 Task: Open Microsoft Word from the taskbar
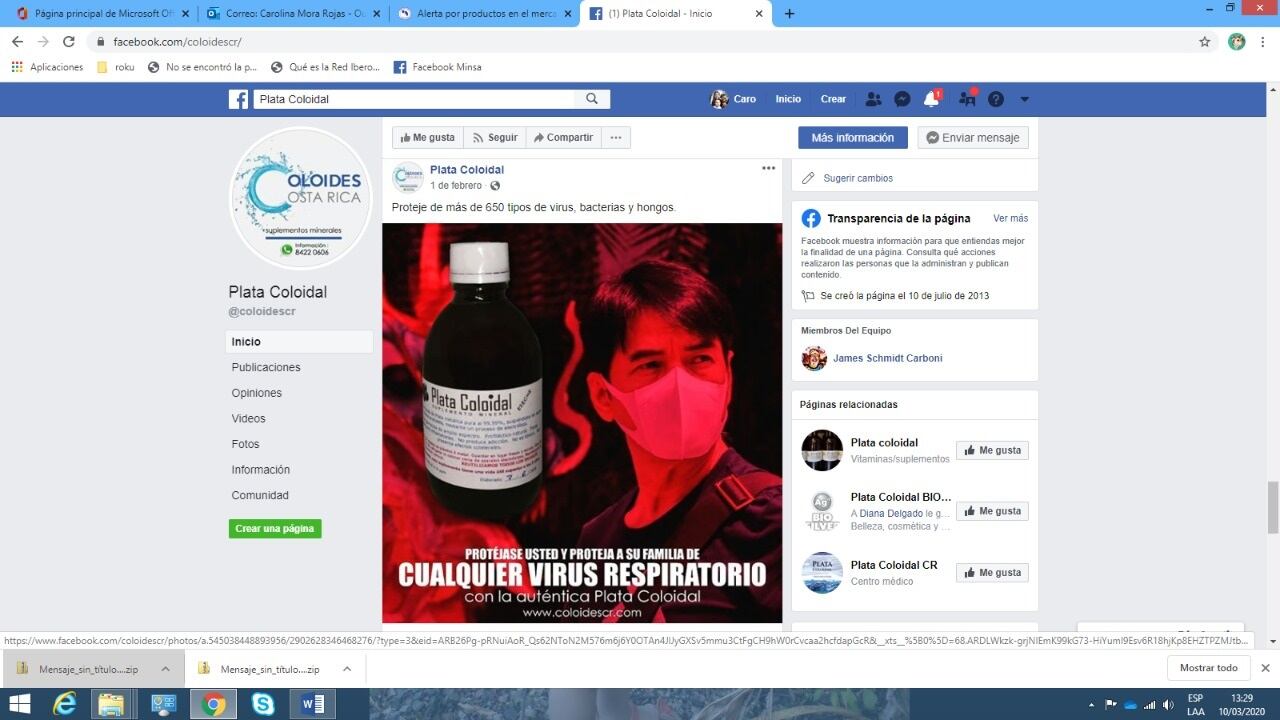[311, 703]
